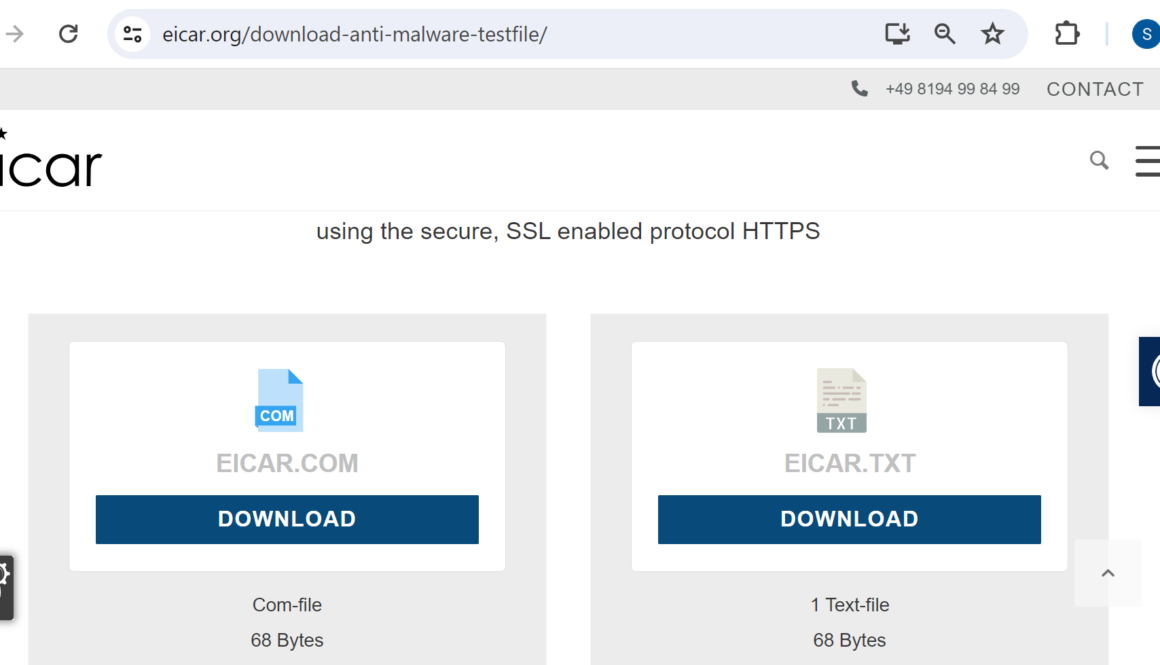Click the gray TXT file icon
The width and height of the screenshot is (1160, 665).
841,400
